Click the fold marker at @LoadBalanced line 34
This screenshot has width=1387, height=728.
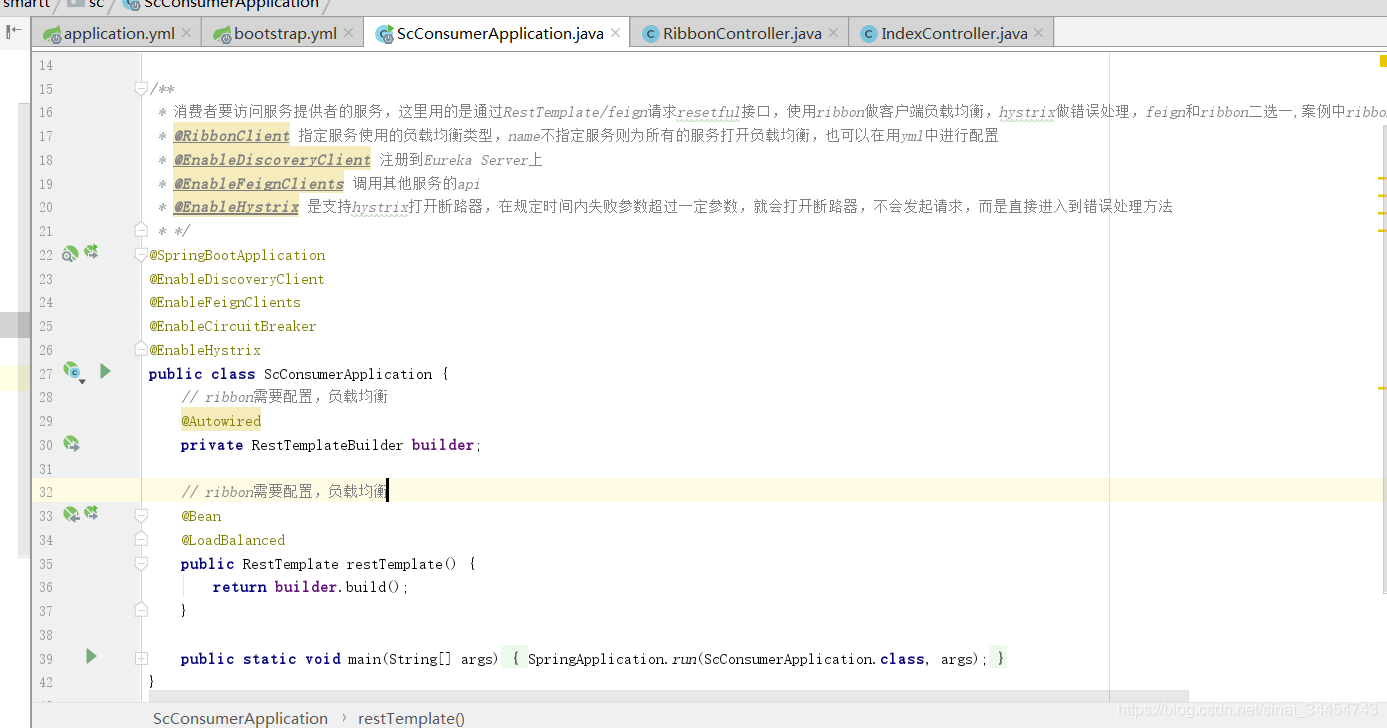coord(141,540)
